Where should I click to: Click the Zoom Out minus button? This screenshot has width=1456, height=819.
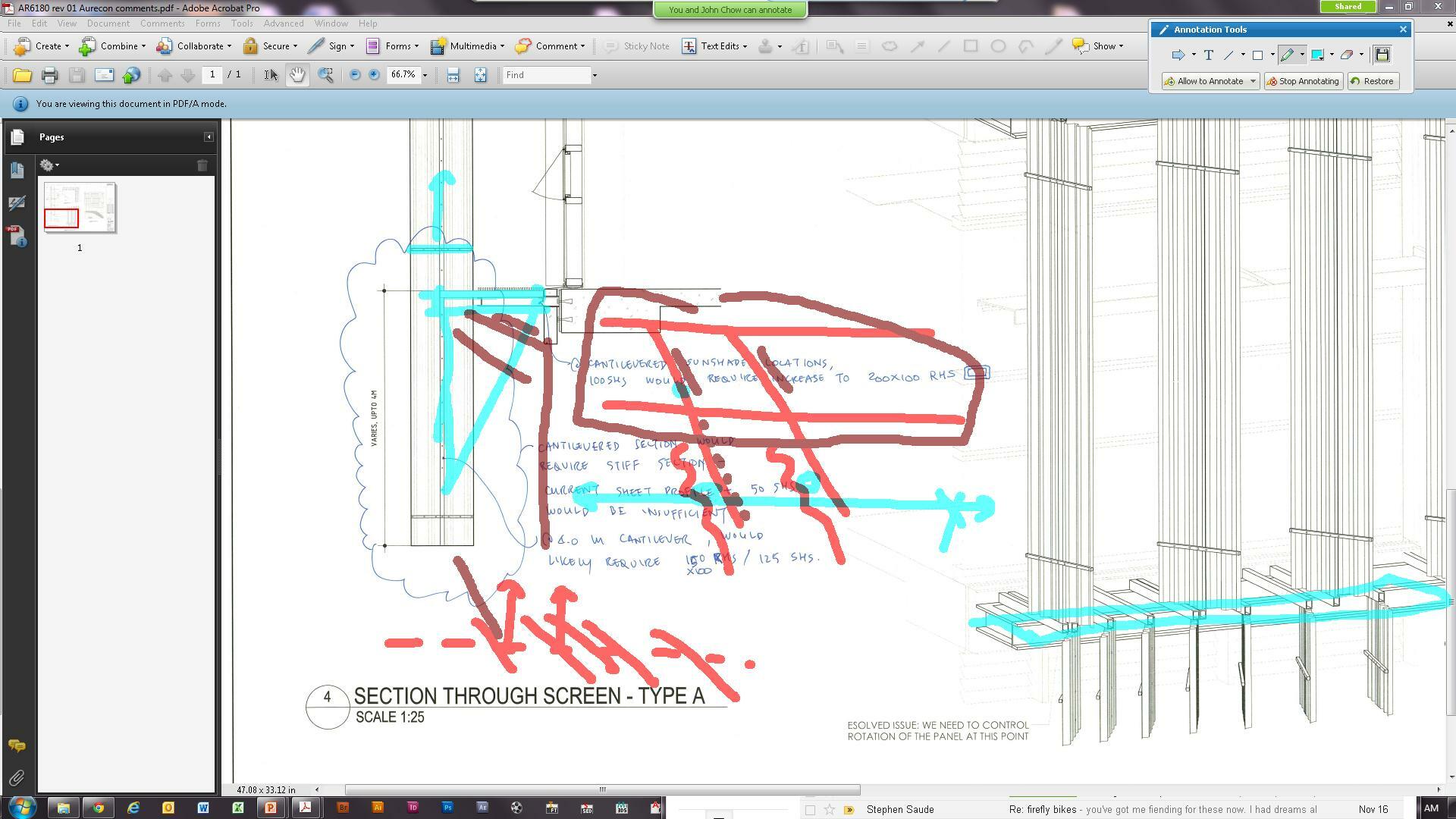pyautogui.click(x=354, y=75)
